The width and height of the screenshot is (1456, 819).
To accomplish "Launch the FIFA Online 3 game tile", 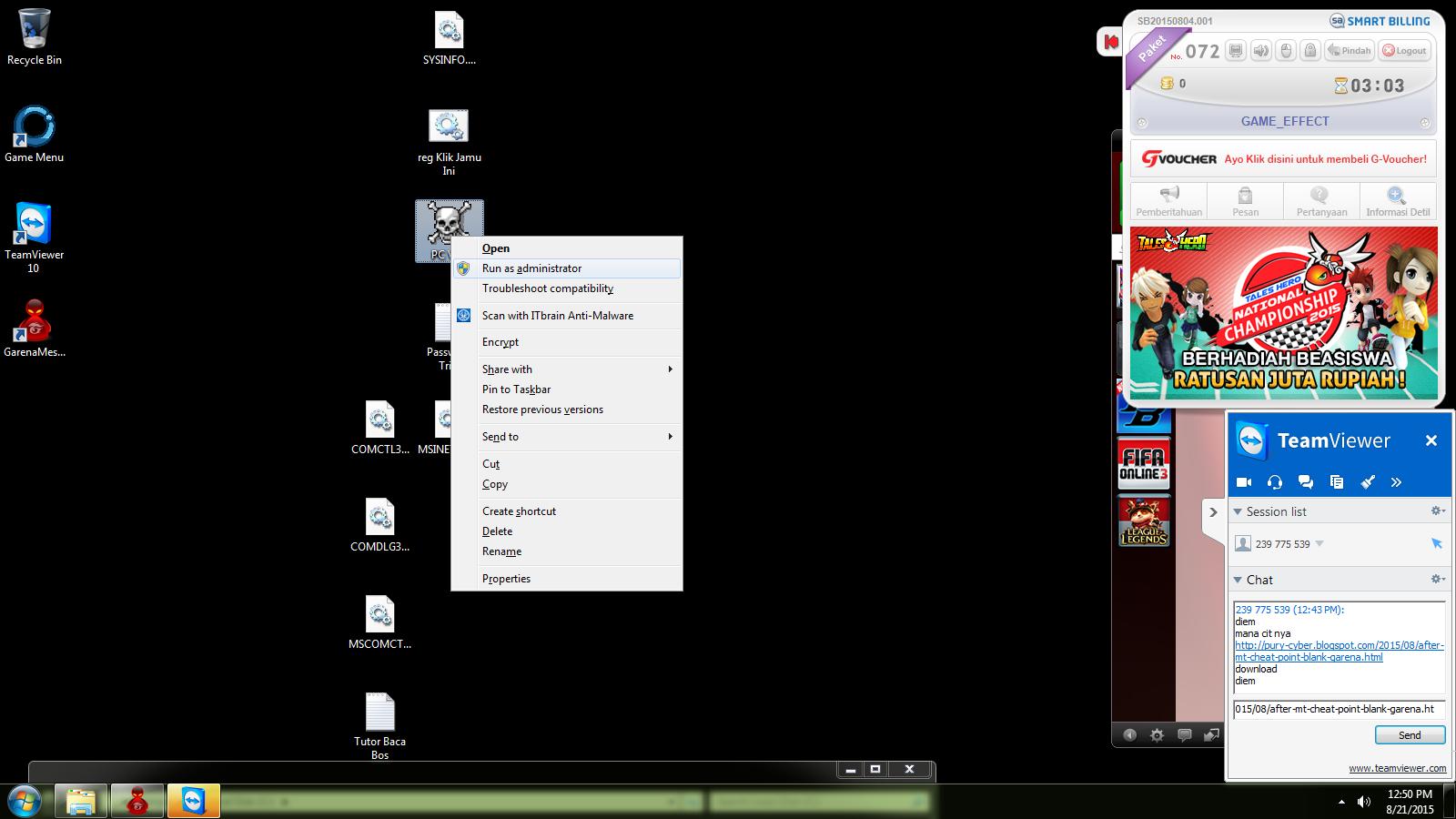I will click(1144, 463).
